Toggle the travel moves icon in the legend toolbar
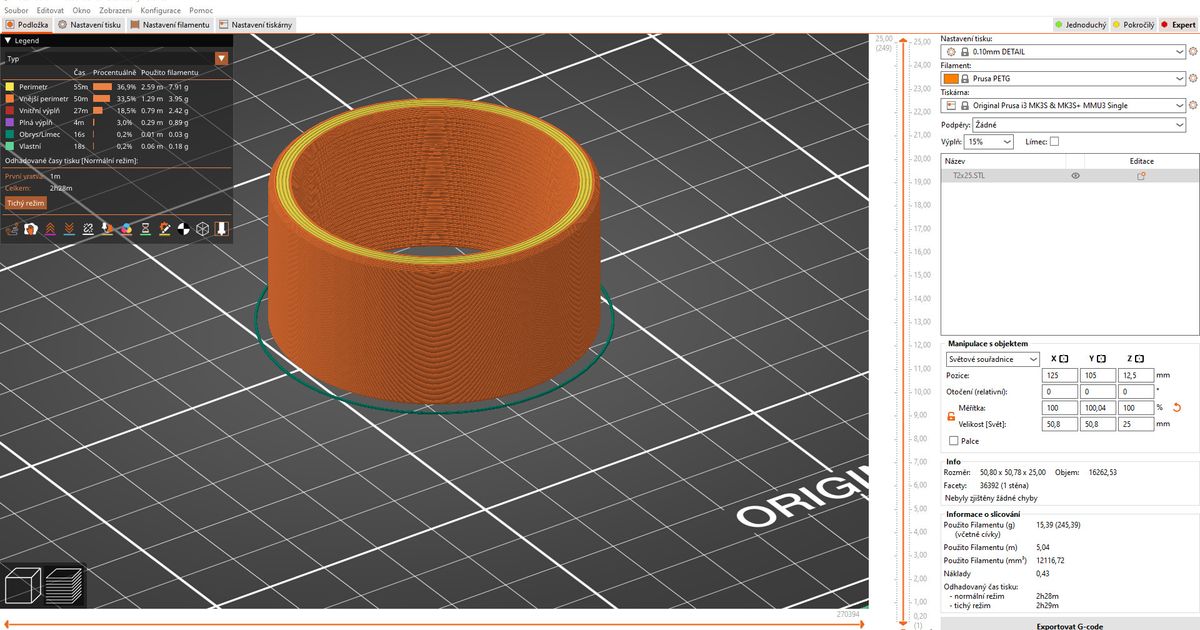Viewport: 1200px width, 630px height. click(x=12, y=229)
